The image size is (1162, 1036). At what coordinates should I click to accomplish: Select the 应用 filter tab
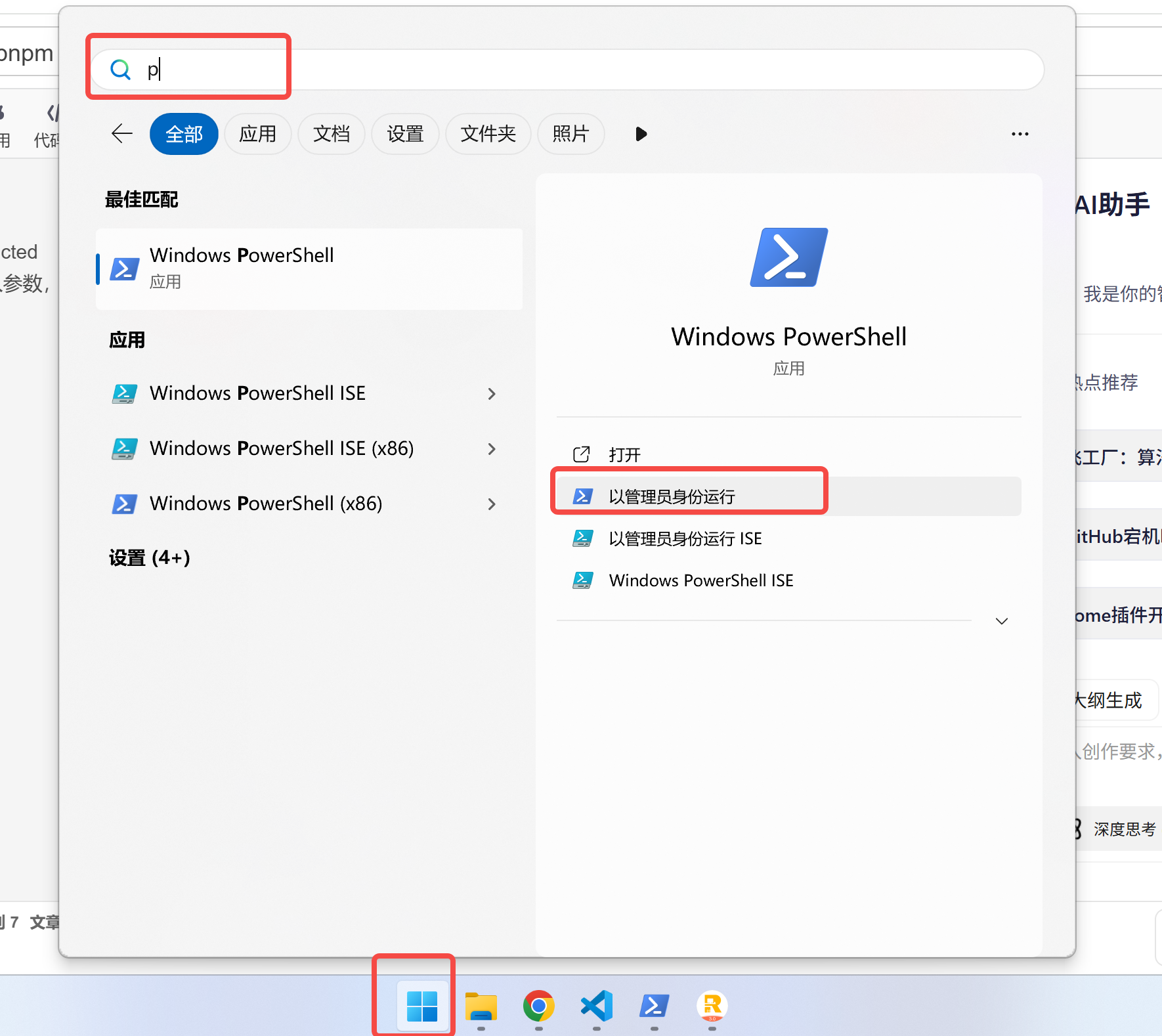coord(257,134)
